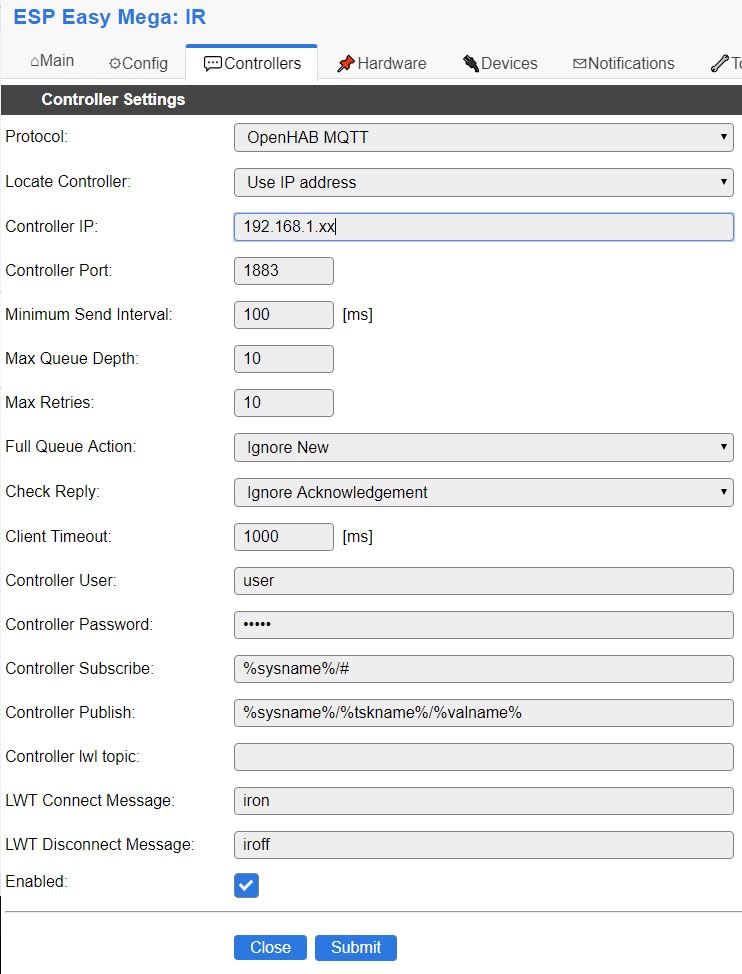Click the Controller Subscribe field
Viewport: 742px width, 974px height.
pyautogui.click(x=484, y=669)
